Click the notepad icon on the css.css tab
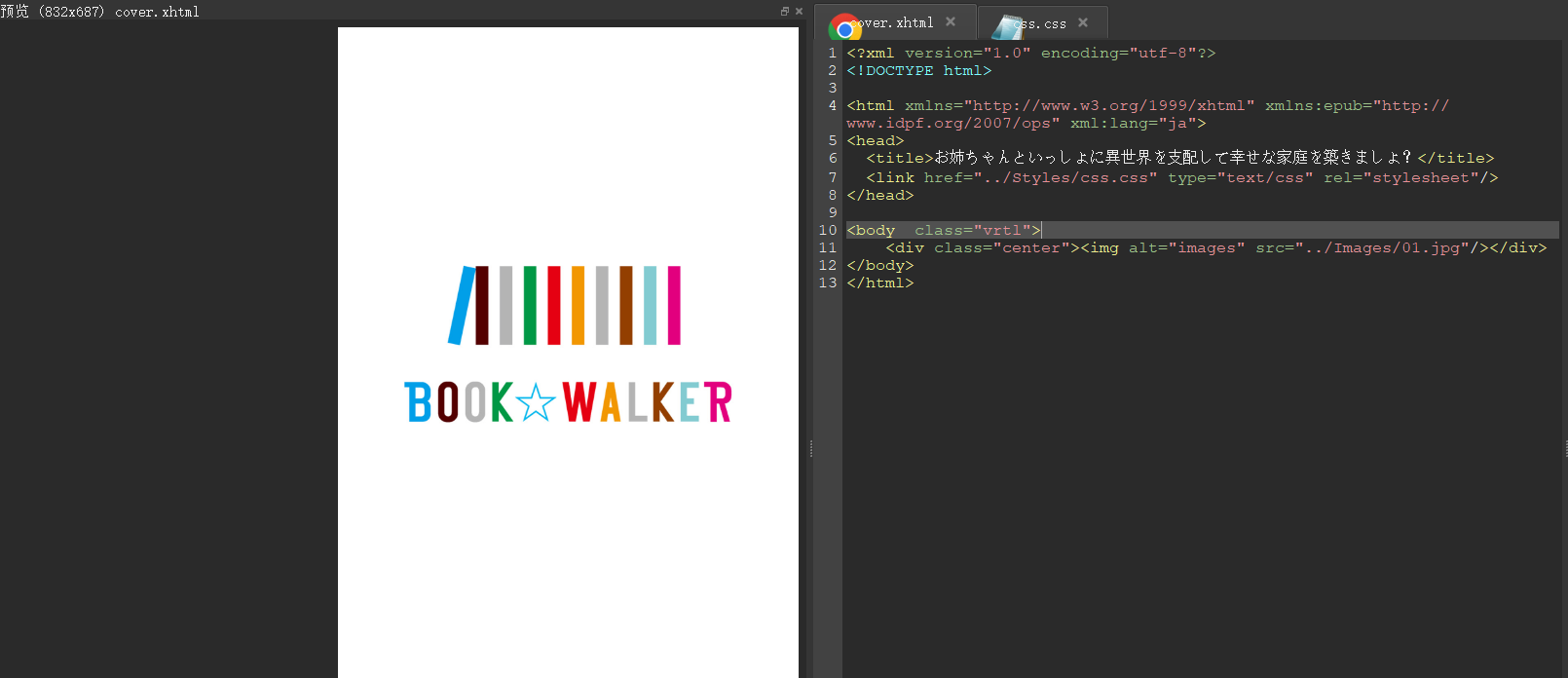This screenshot has height=678, width=1568. pyautogui.click(x=1007, y=26)
